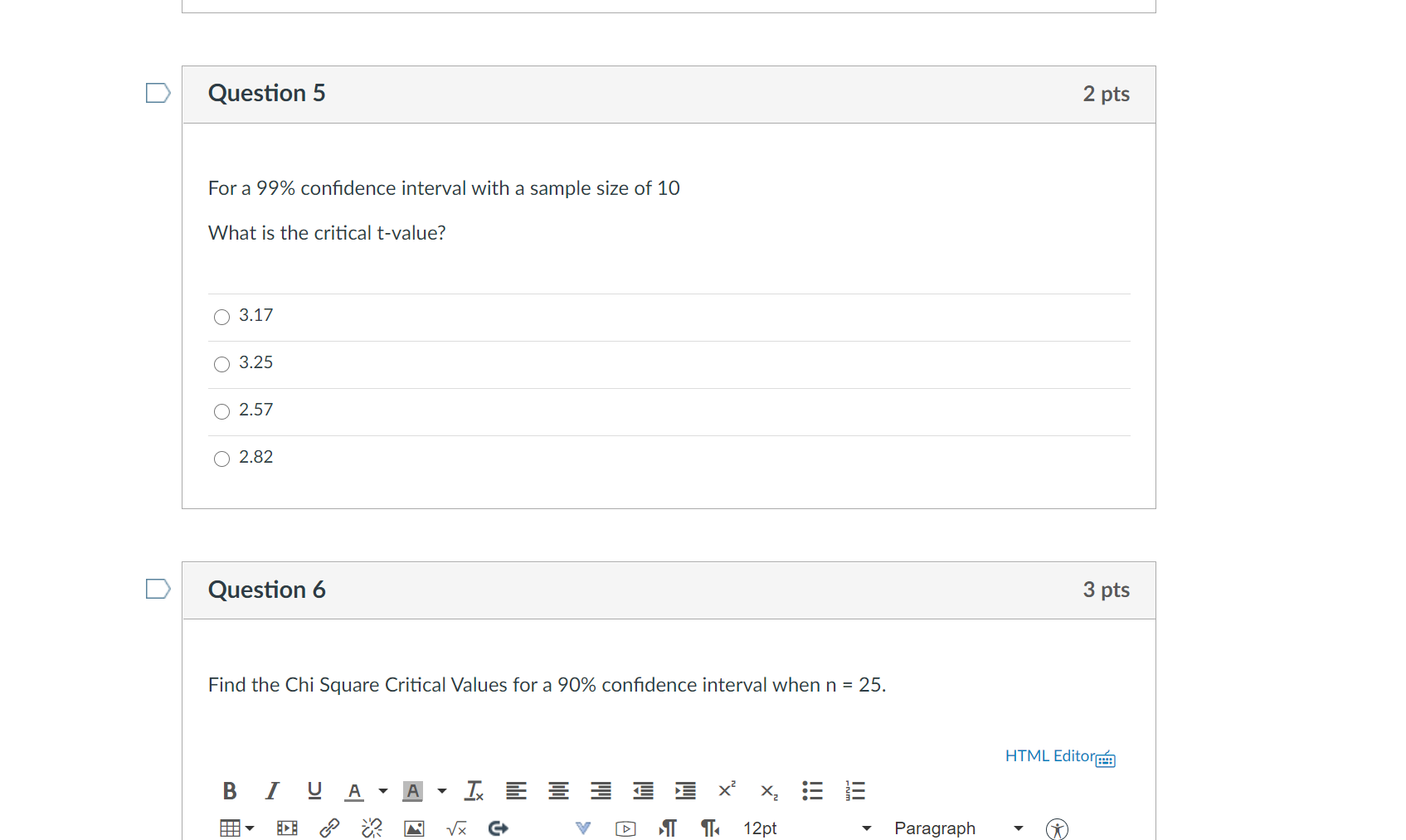The image size is (1406, 840).
Task: Insert media with the film icon
Action: click(287, 828)
